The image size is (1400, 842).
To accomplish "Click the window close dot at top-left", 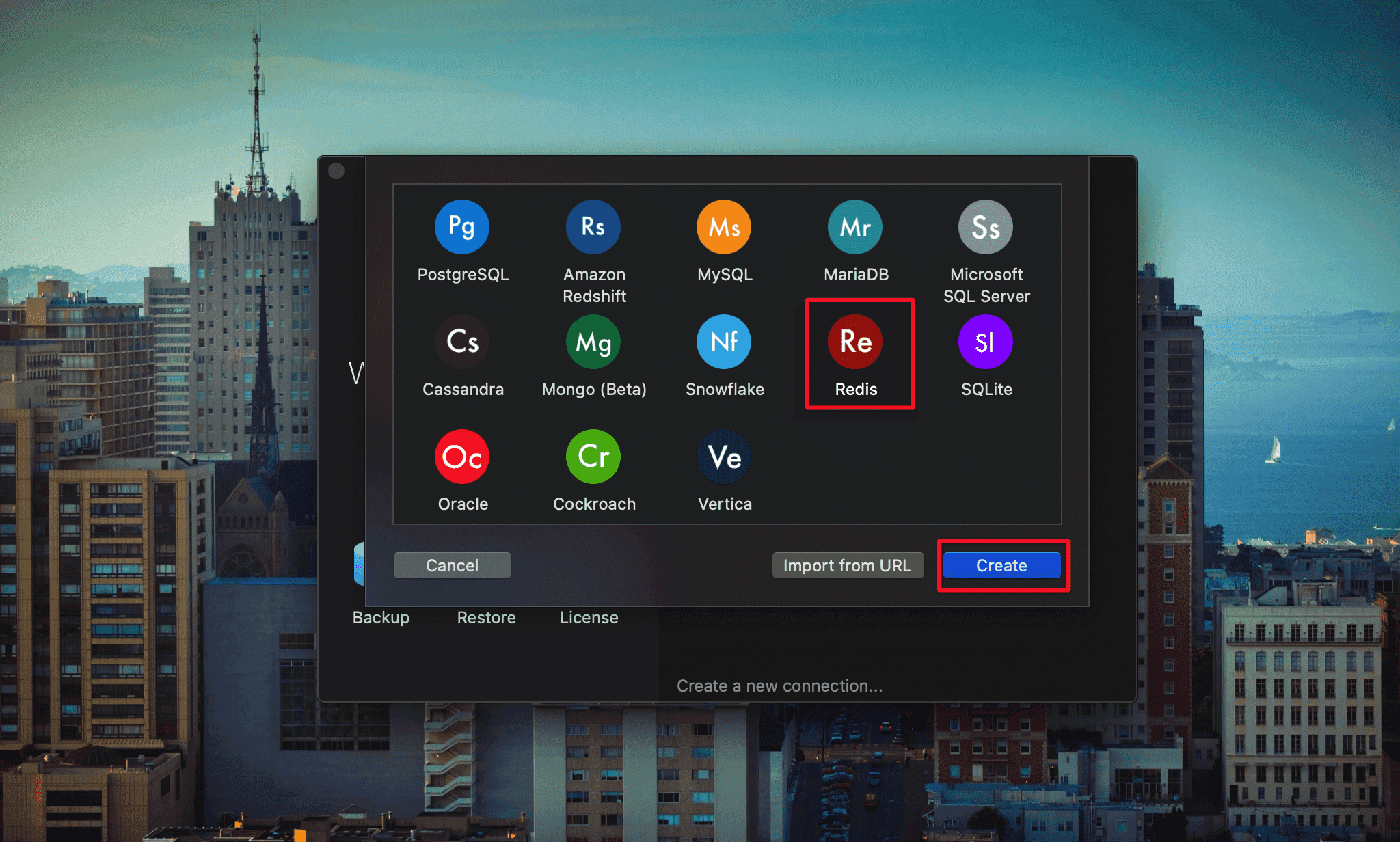I will (x=336, y=171).
